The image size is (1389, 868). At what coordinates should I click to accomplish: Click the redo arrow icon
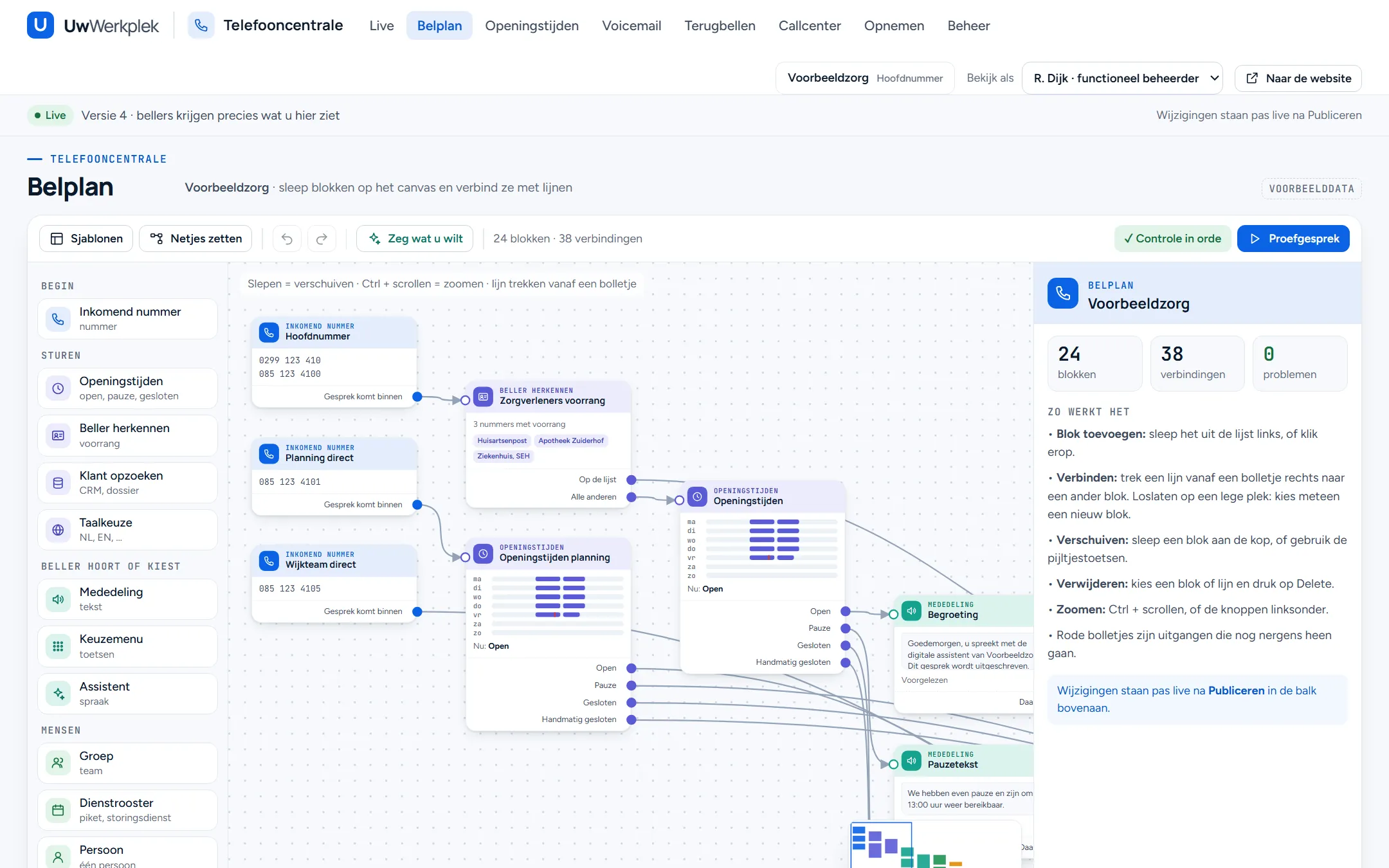(x=322, y=239)
